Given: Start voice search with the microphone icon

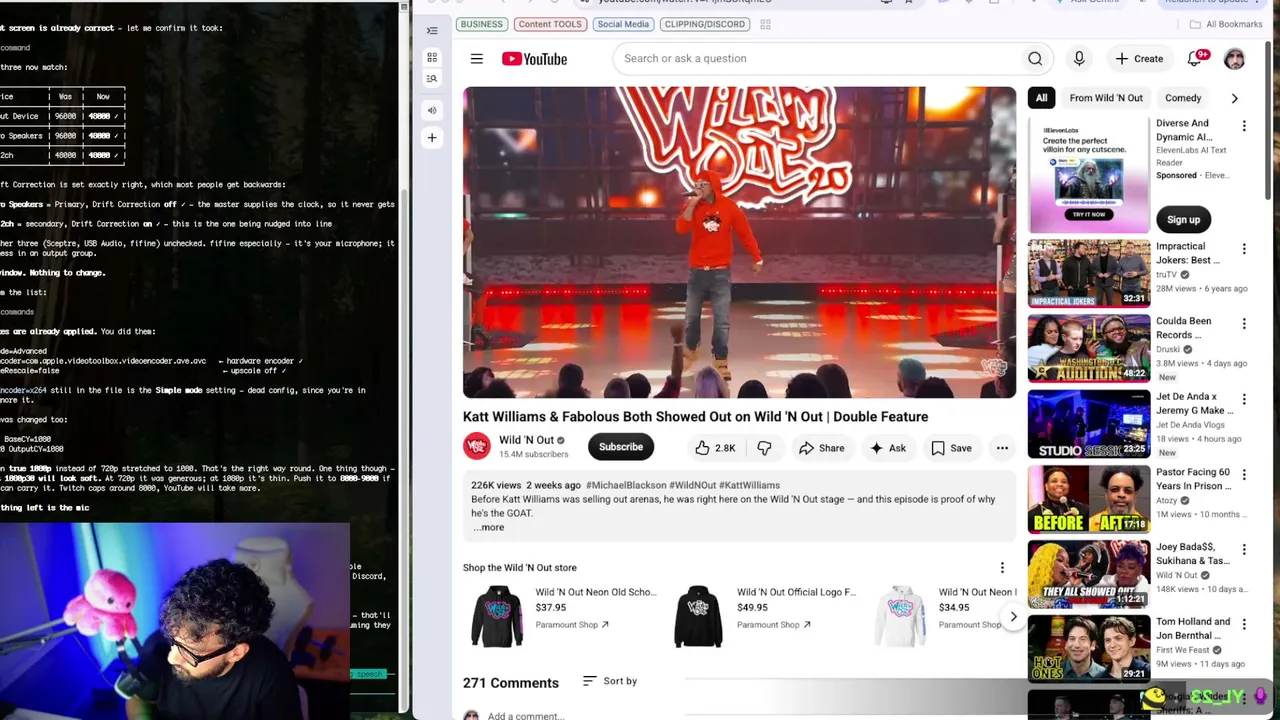Looking at the screenshot, I should click(x=1079, y=59).
